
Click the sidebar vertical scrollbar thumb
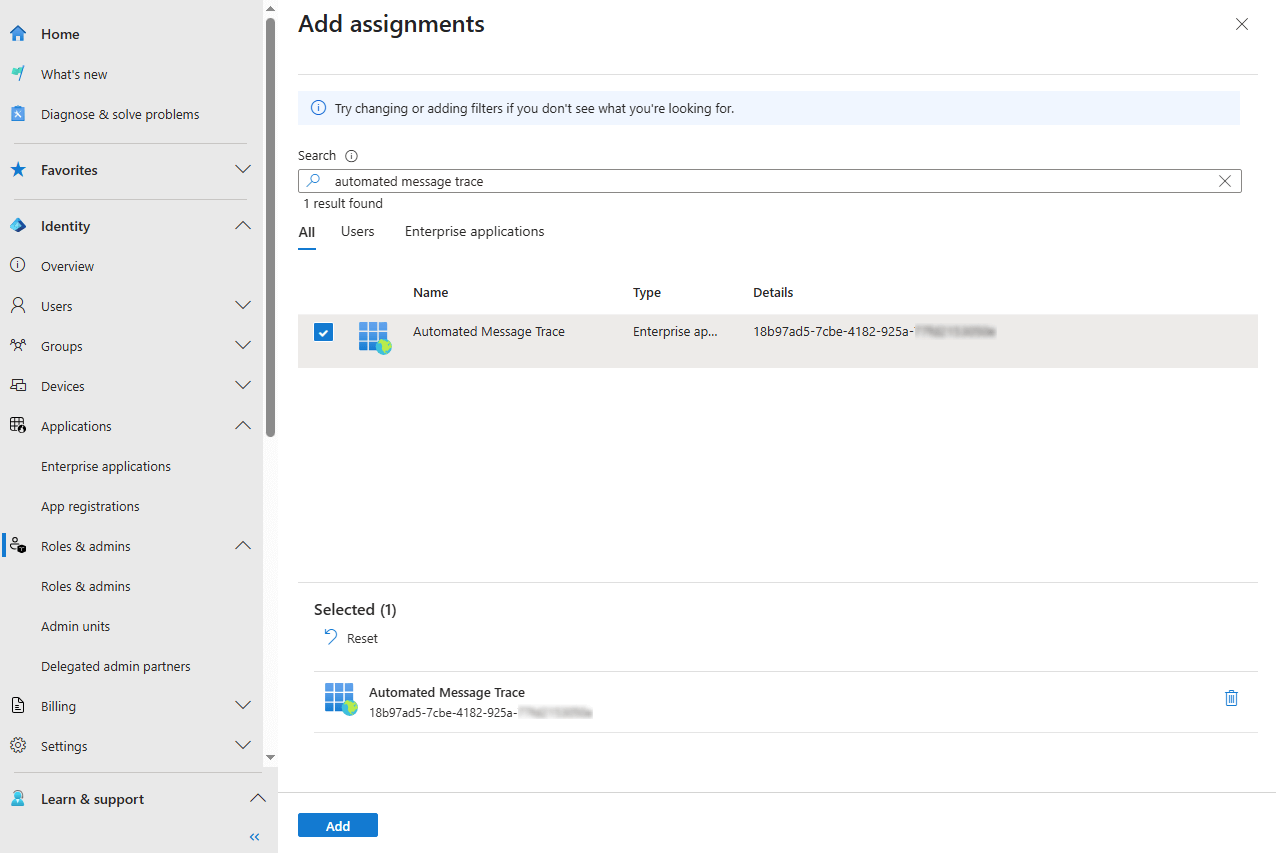tap(270, 227)
